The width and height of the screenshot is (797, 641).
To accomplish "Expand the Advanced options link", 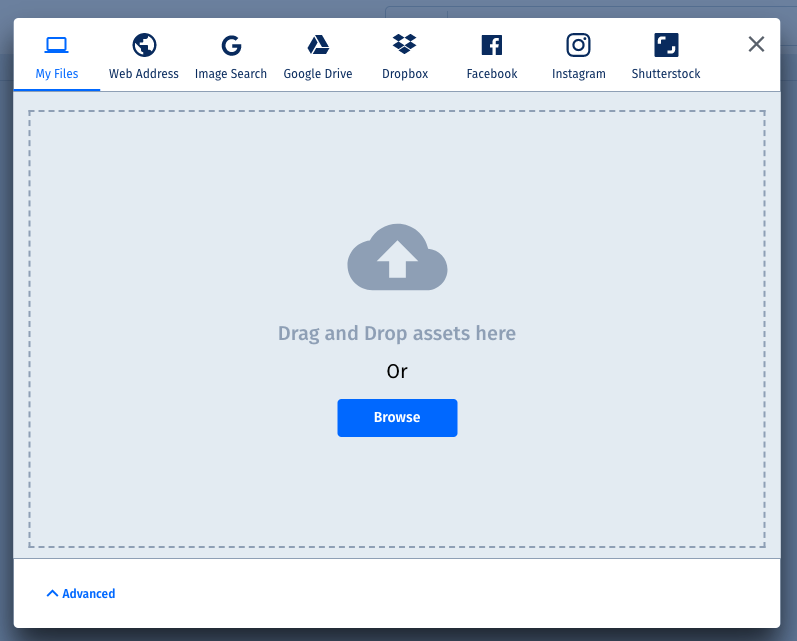I will pyautogui.click(x=89, y=594).
